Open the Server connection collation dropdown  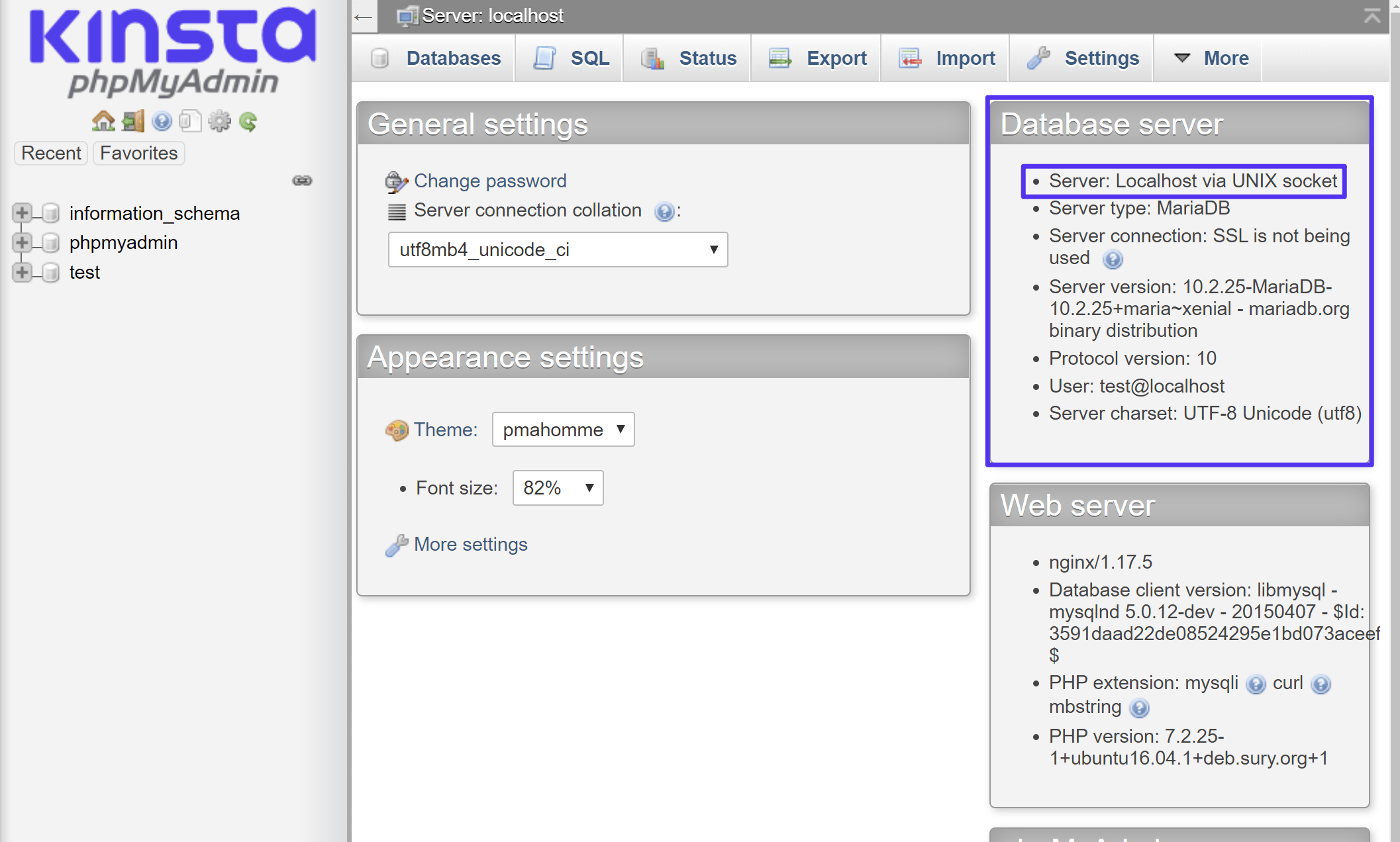(x=557, y=248)
